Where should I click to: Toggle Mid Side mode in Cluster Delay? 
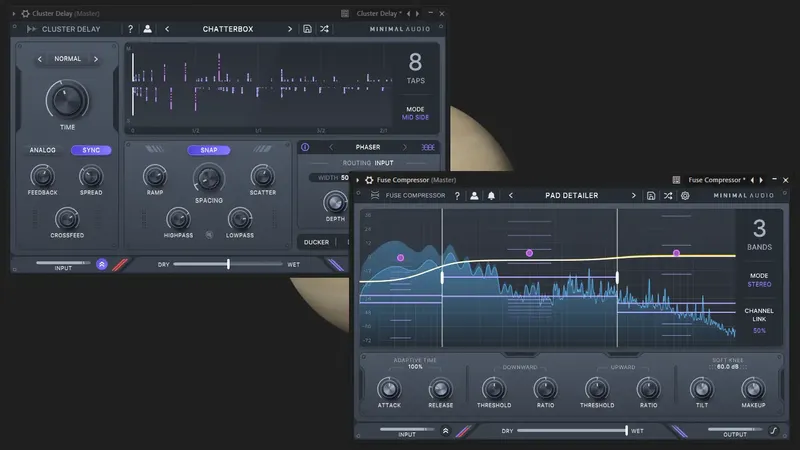pyautogui.click(x=415, y=117)
